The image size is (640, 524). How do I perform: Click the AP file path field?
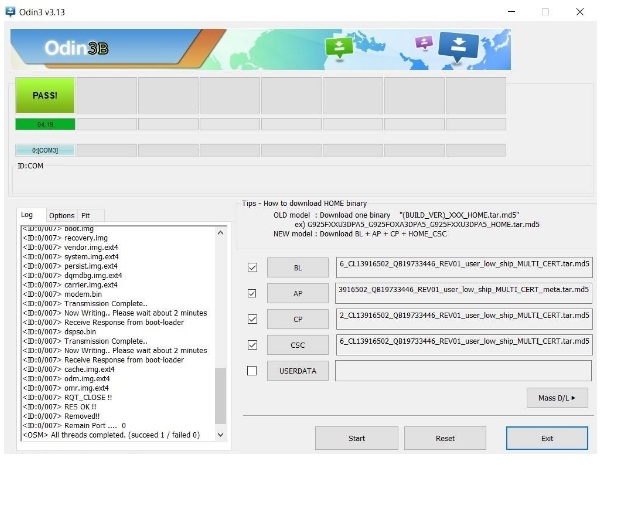coord(464,293)
